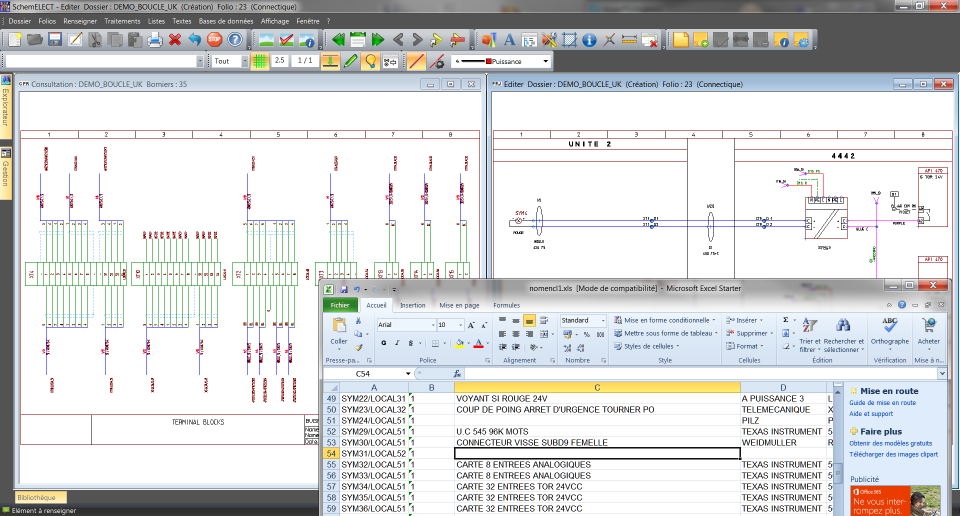The width and height of the screenshot is (960, 516).
Task: Open the Puissance line type dropdown
Action: tap(546, 61)
